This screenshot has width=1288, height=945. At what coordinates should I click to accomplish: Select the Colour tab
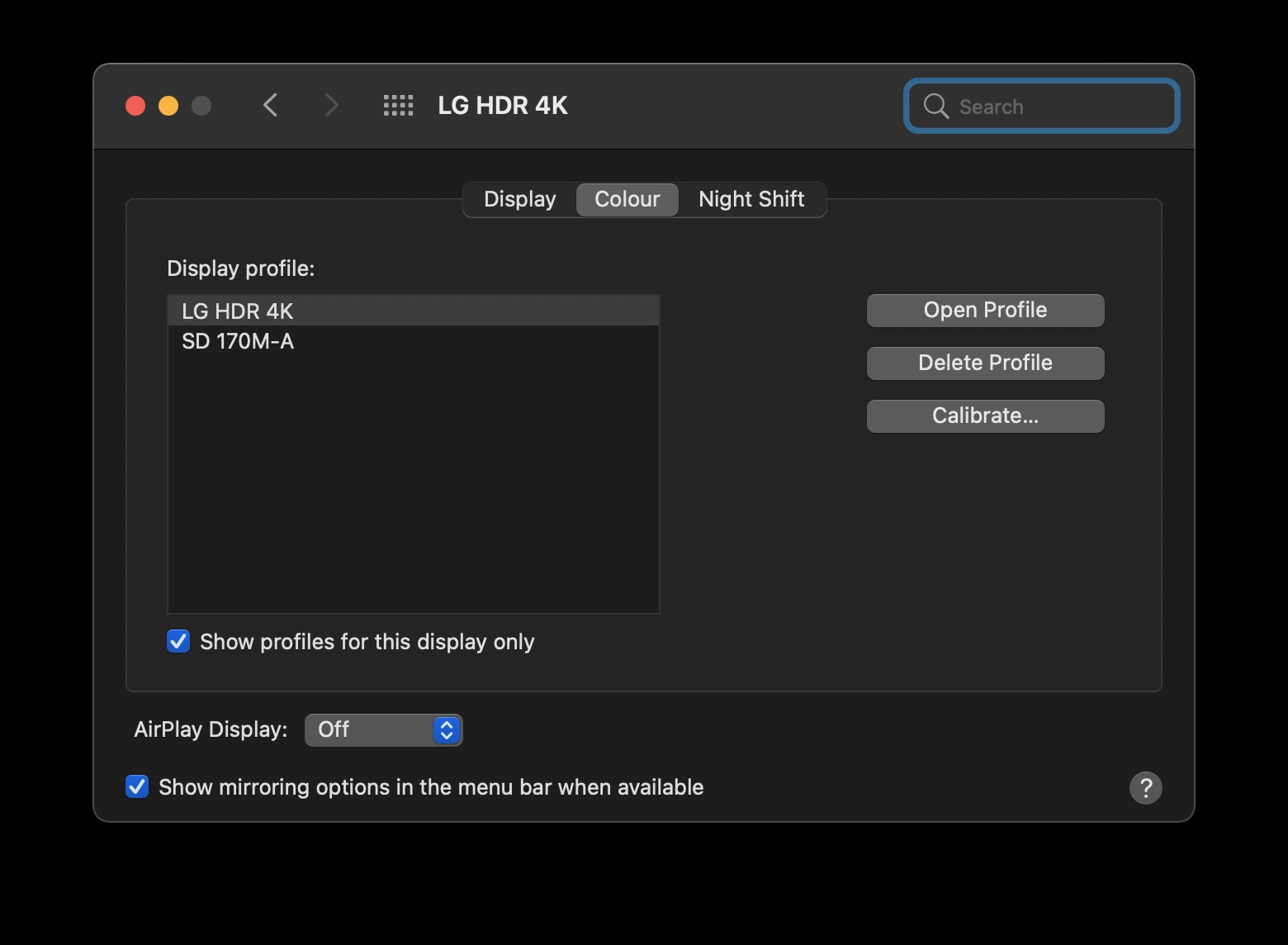coord(627,200)
